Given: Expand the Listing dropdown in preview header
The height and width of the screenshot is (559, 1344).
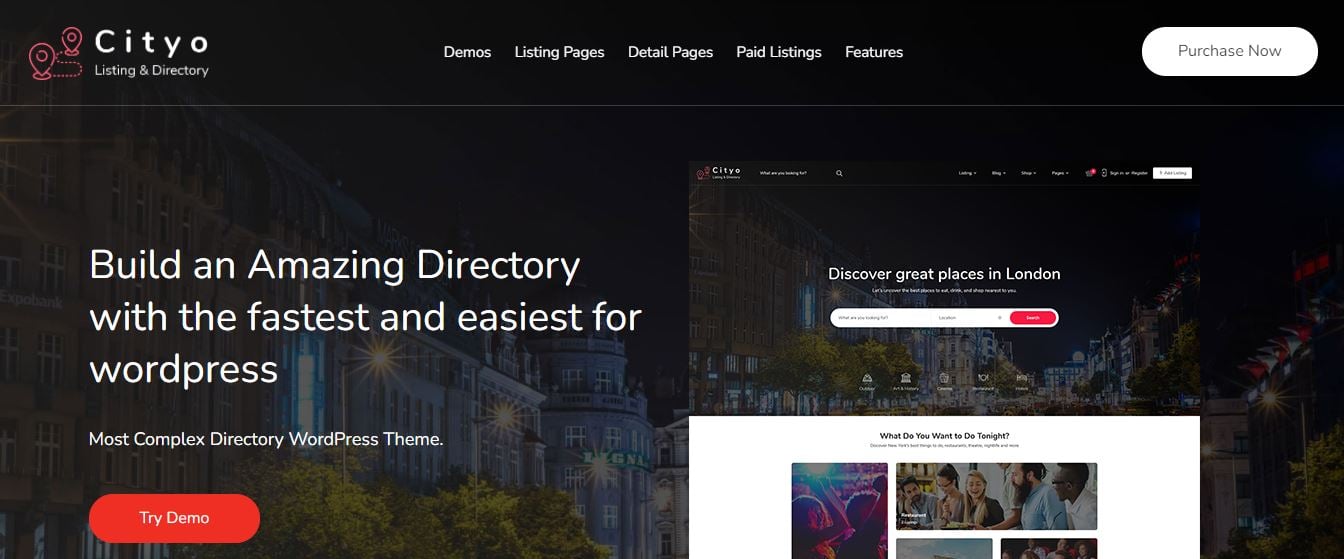Looking at the screenshot, I should pyautogui.click(x=967, y=173).
